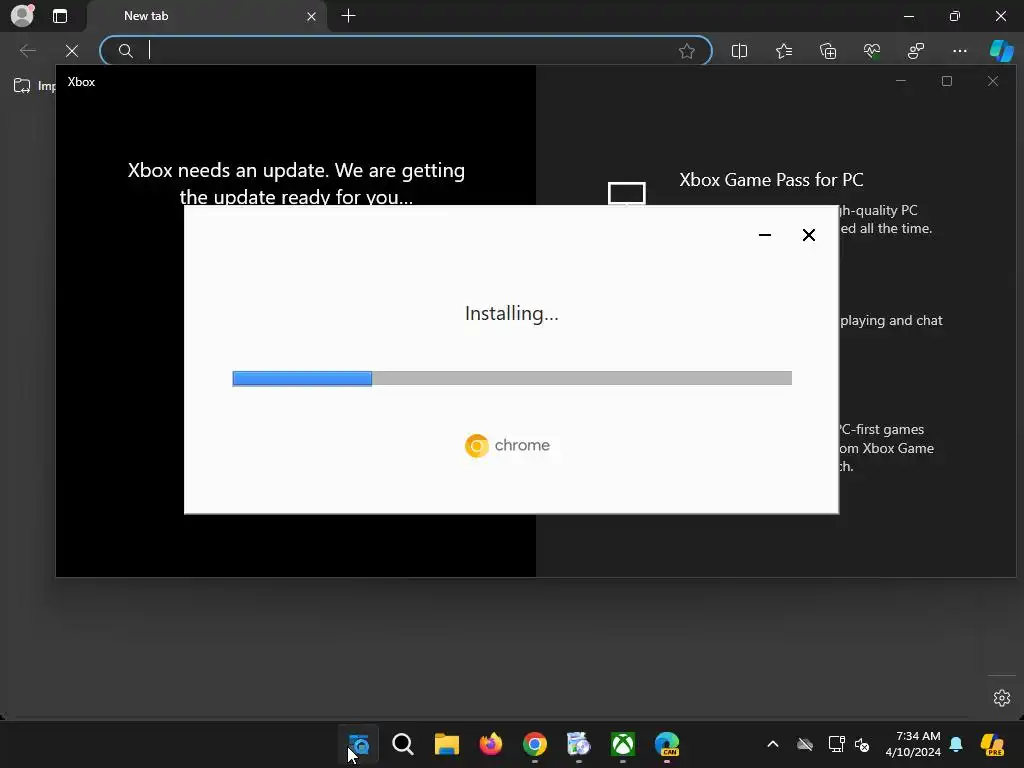Click the Chrome installing progress bar
The height and width of the screenshot is (768, 1024).
[512, 378]
